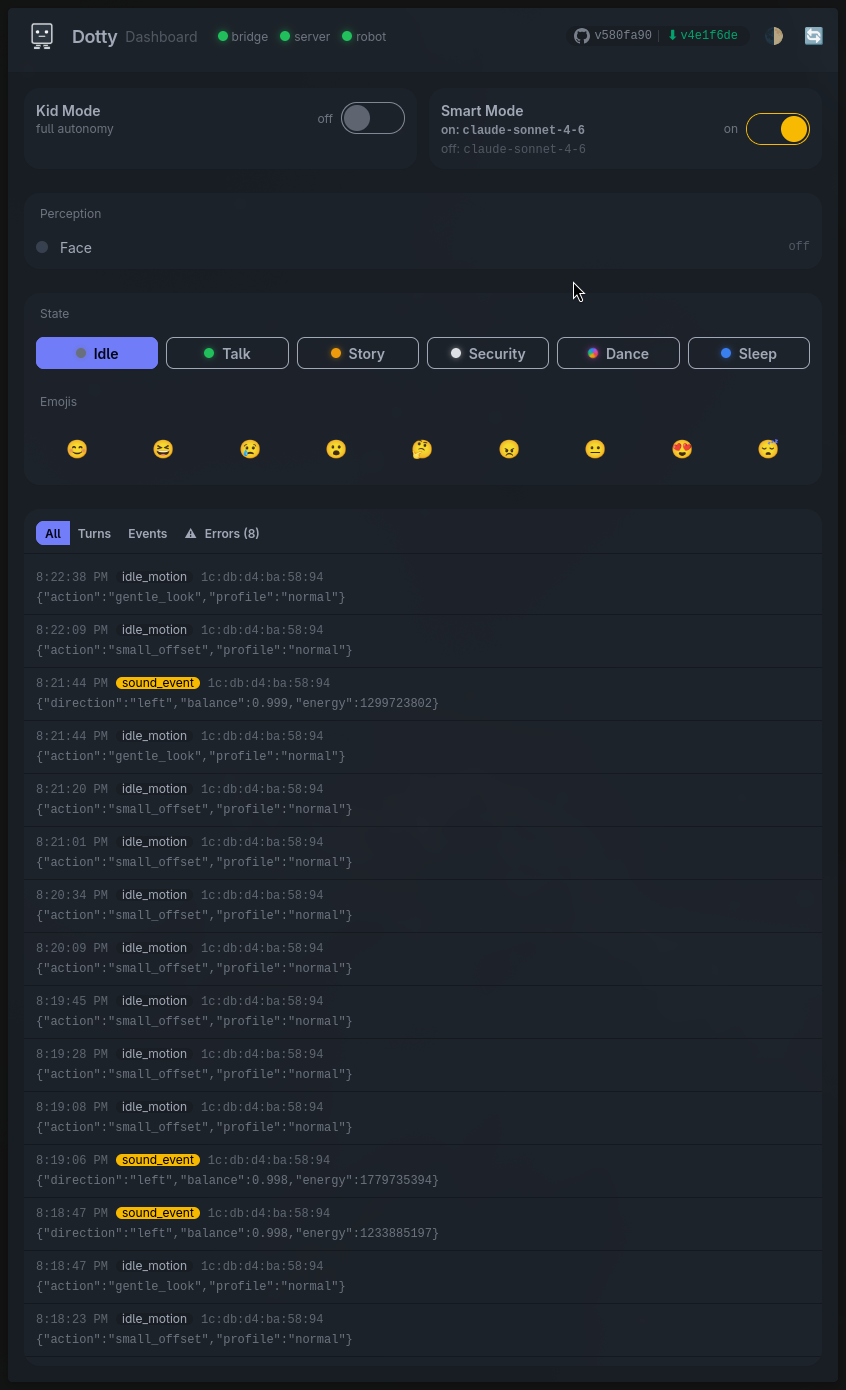
Task: Open GitHub commit v580fa90 link
Action: (x=613, y=36)
